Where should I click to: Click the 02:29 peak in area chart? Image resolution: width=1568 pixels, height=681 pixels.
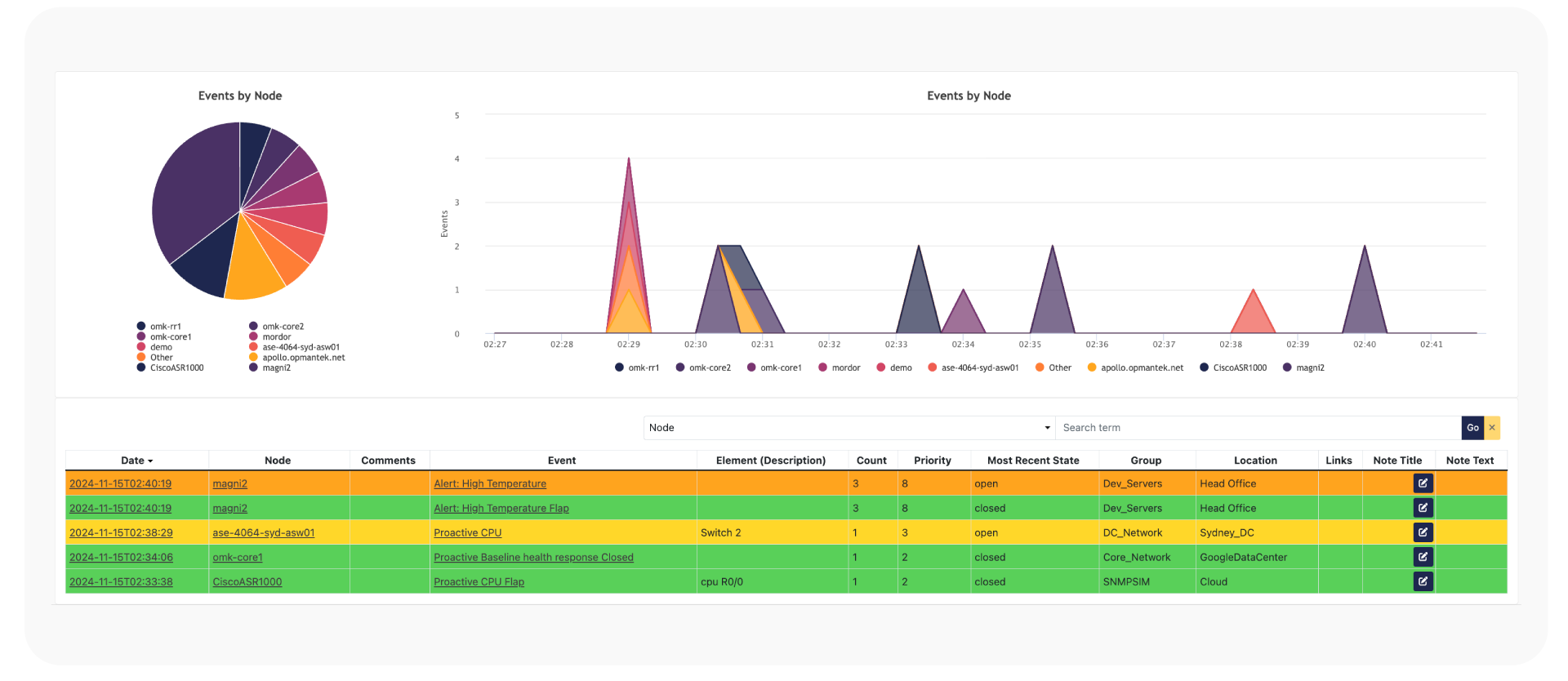(x=628, y=159)
